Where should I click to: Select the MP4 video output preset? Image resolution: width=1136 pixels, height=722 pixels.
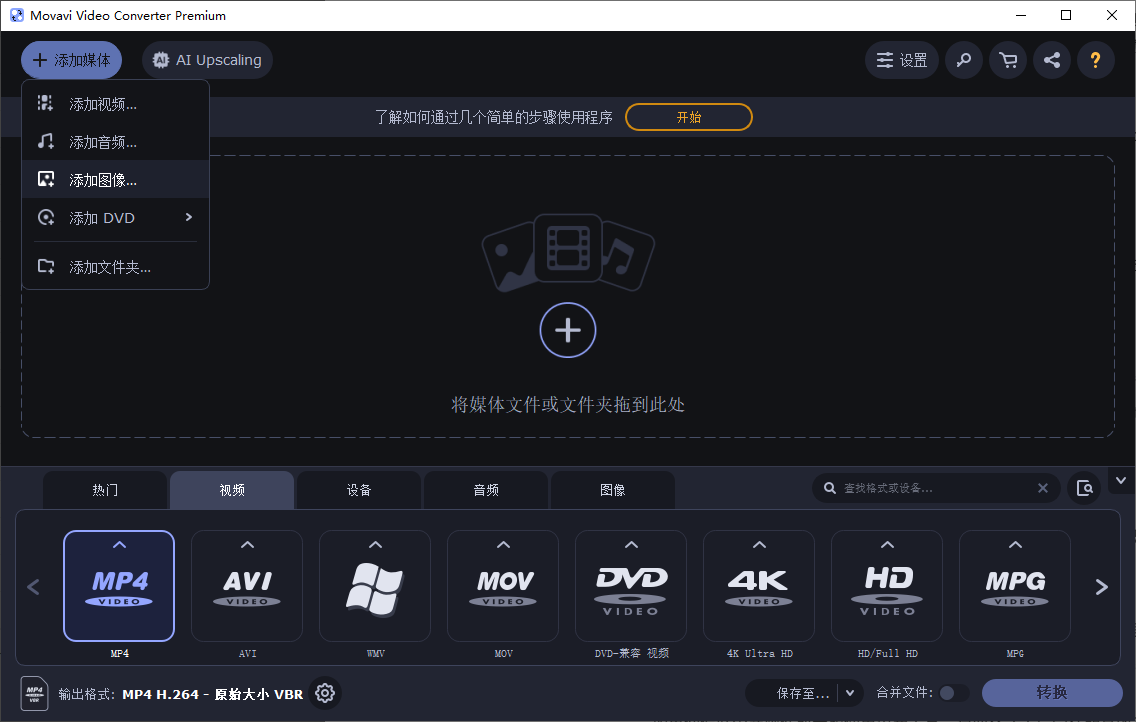point(119,586)
